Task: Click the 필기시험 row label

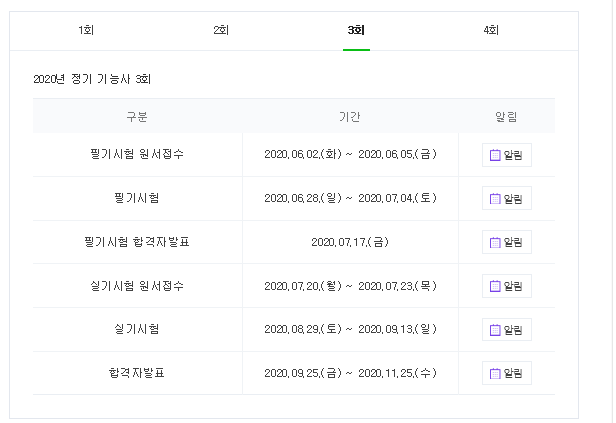Action: click(137, 198)
